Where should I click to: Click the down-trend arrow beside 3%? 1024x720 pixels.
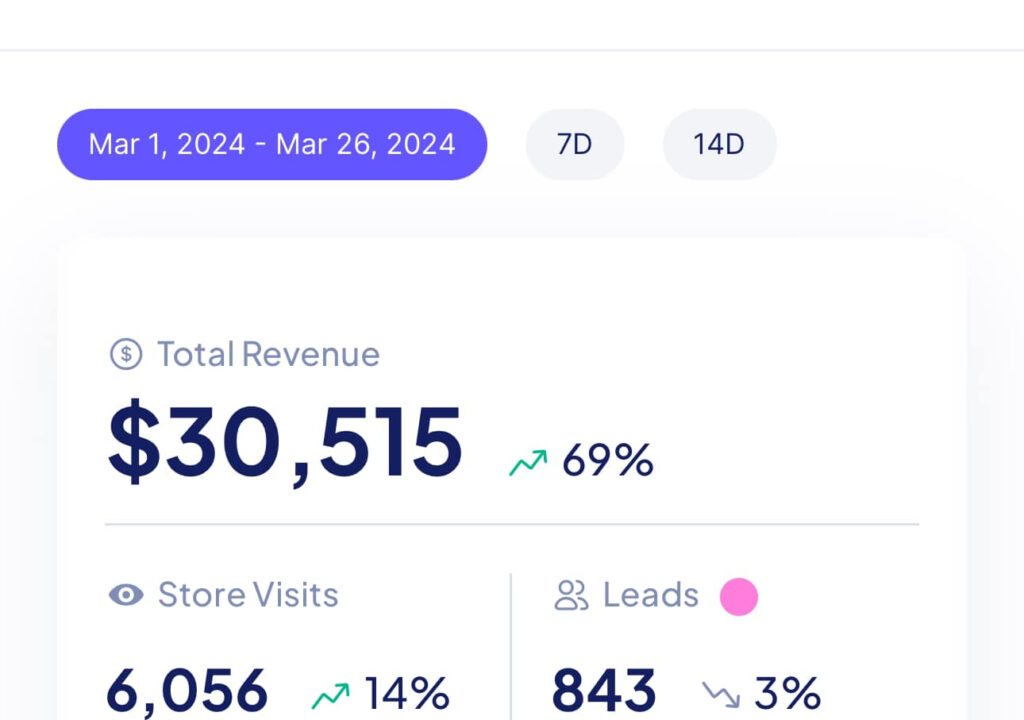pyautogui.click(x=722, y=695)
